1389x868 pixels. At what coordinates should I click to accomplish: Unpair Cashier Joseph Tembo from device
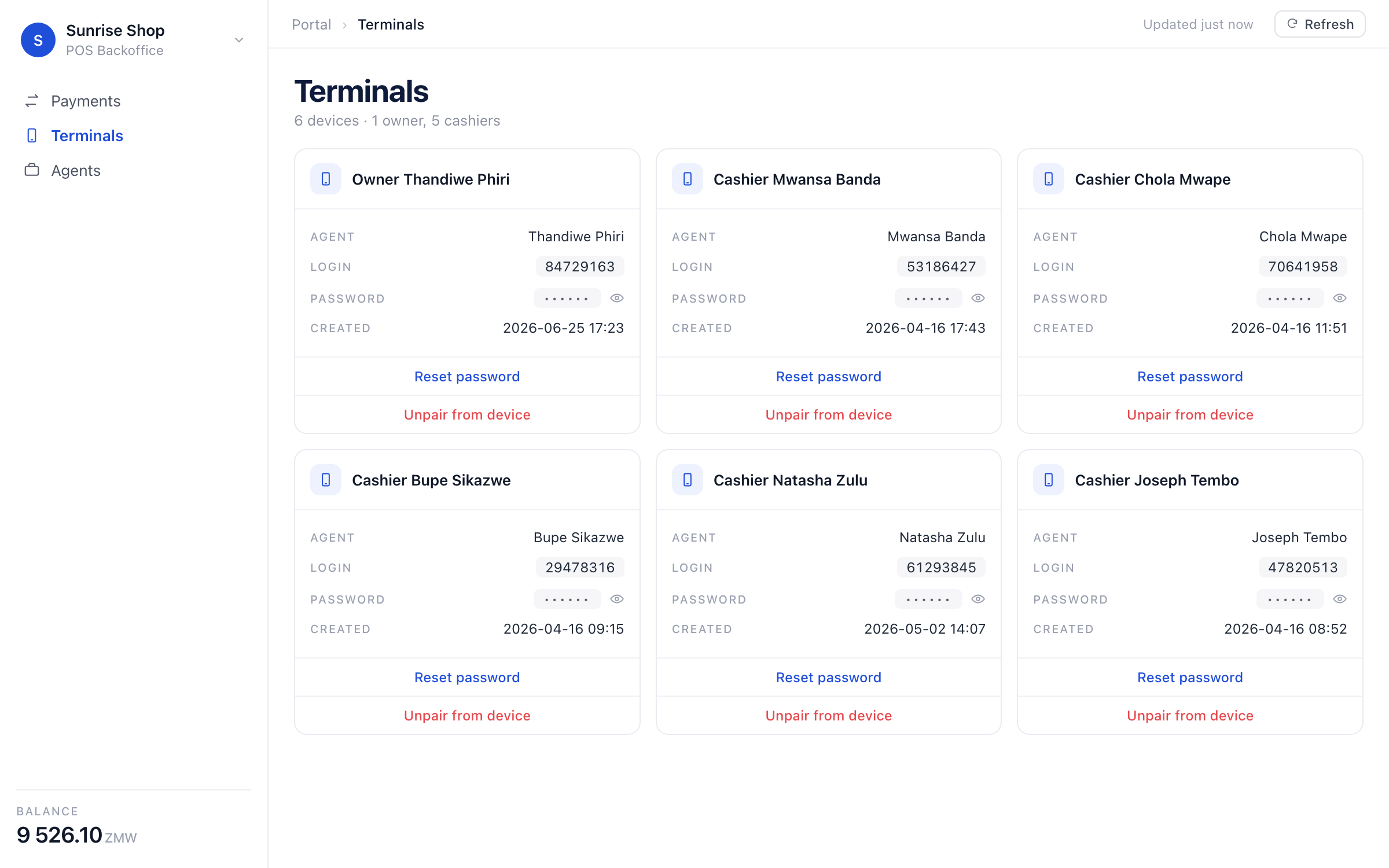[x=1190, y=715]
